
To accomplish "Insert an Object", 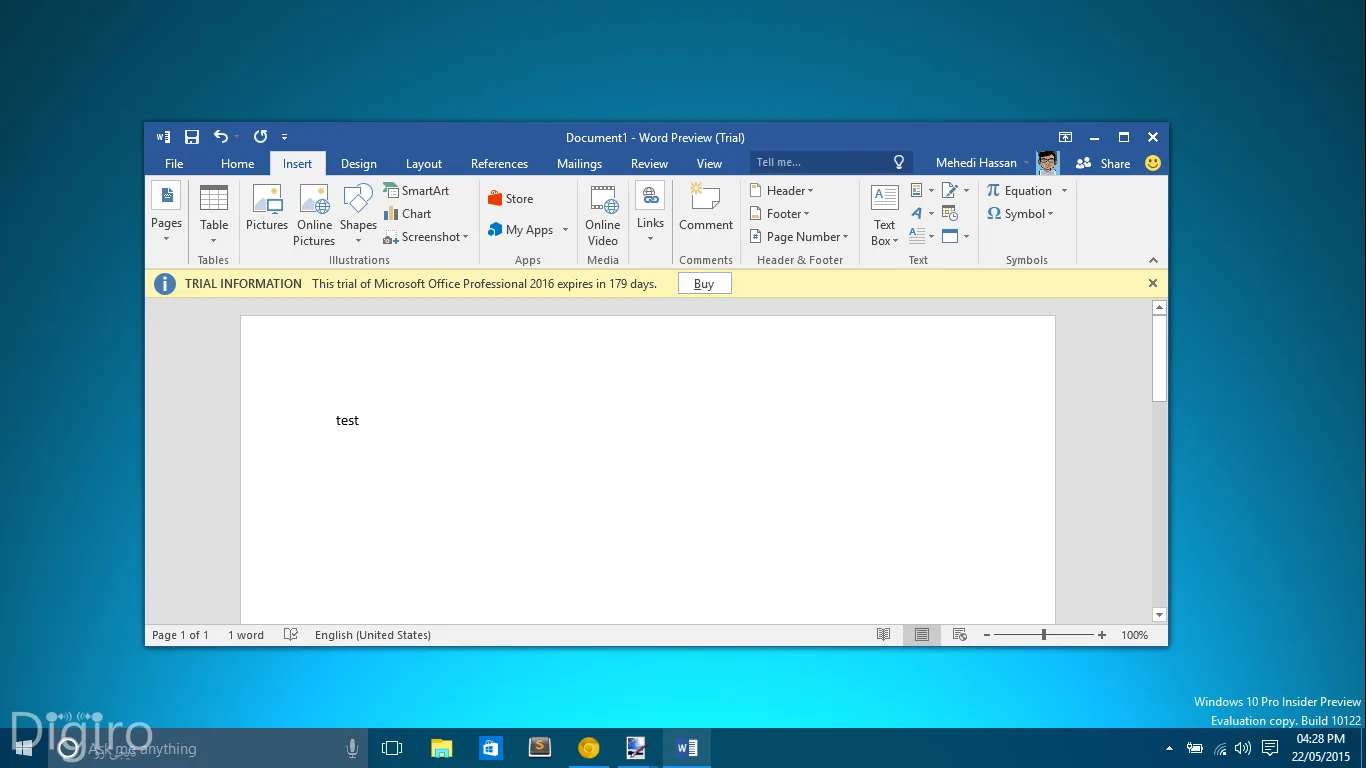I will tap(955, 236).
